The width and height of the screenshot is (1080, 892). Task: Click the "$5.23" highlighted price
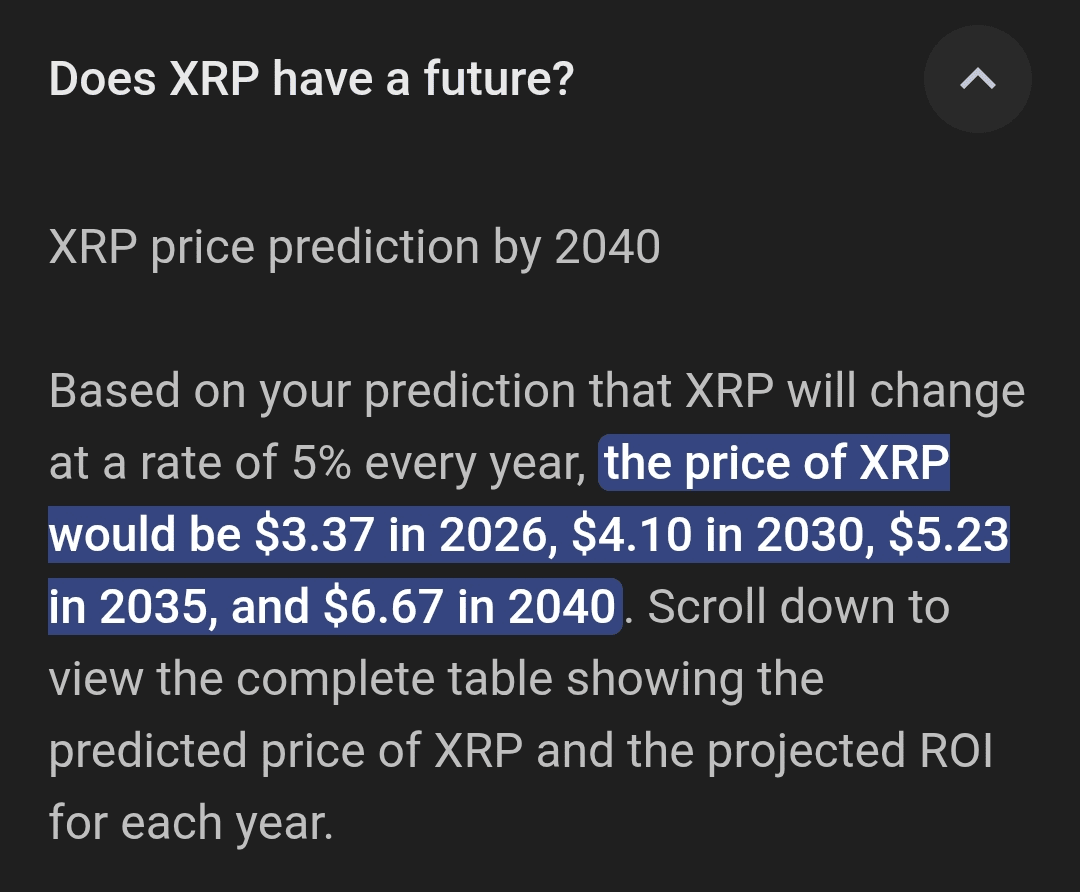948,535
